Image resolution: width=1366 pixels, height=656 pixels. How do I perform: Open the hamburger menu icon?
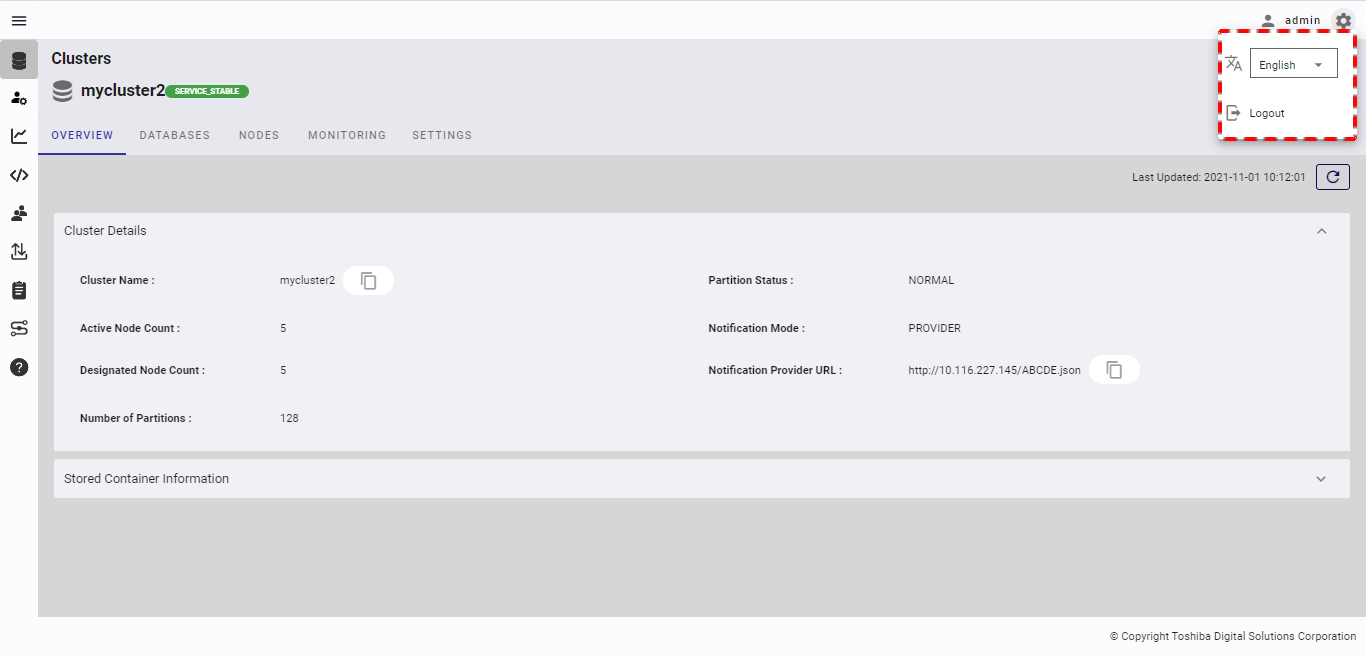(19, 20)
